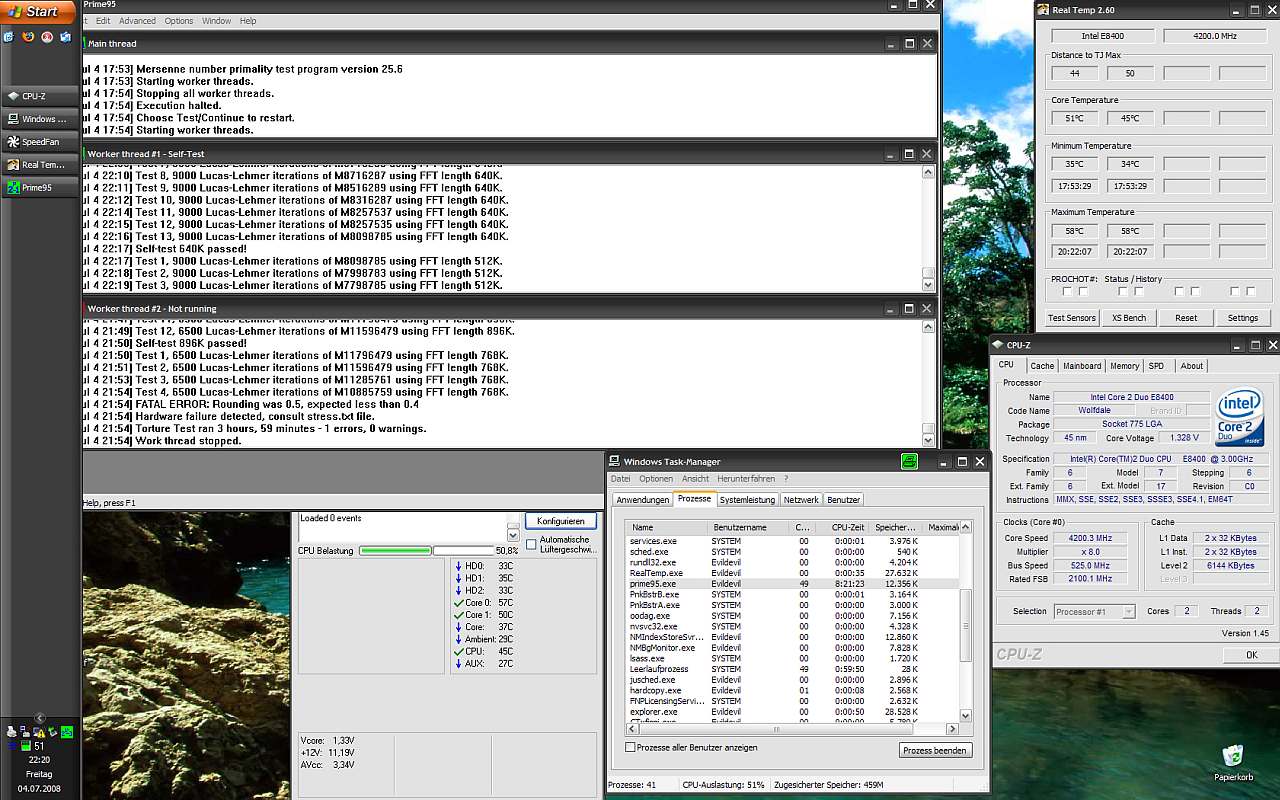The height and width of the screenshot is (800, 1280).
Task: Click the tray temperature readout 51
Action: click(x=39, y=746)
